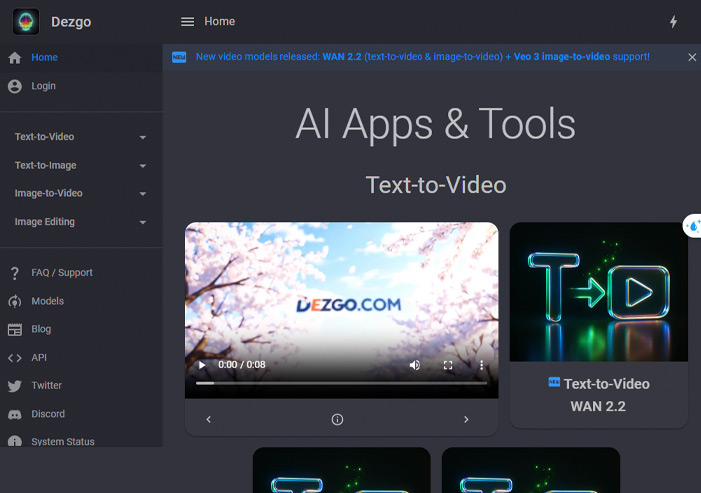Click the Login account icon
Screen dimensions: 701x493
pos(15,86)
